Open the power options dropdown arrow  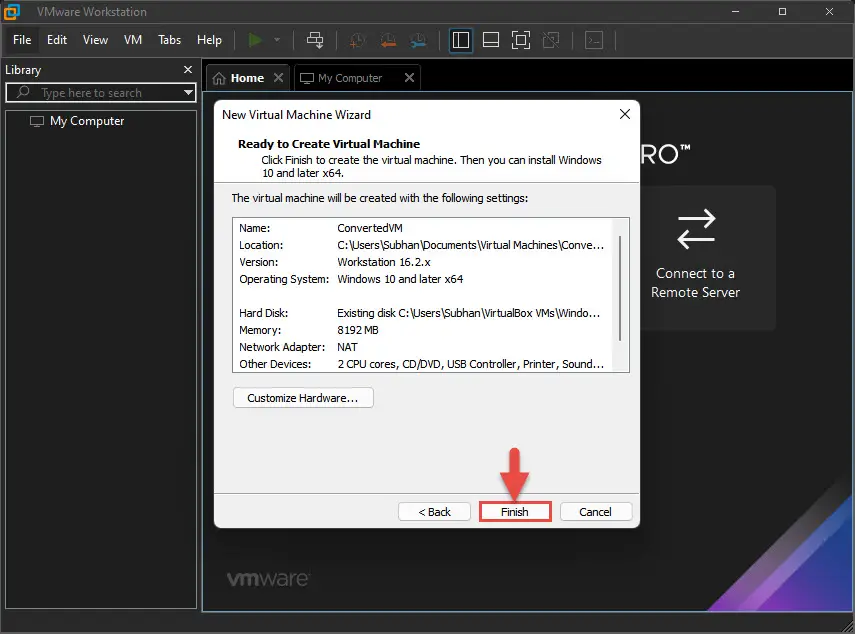277,40
